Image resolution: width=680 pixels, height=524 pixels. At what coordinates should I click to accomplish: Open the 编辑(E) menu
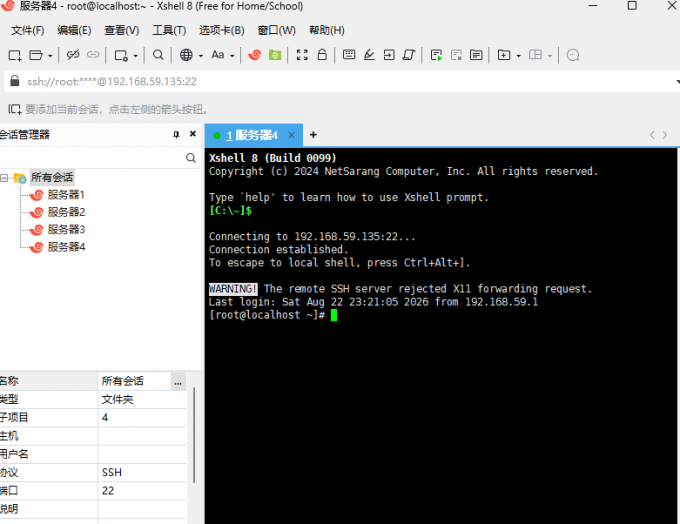click(x=74, y=30)
